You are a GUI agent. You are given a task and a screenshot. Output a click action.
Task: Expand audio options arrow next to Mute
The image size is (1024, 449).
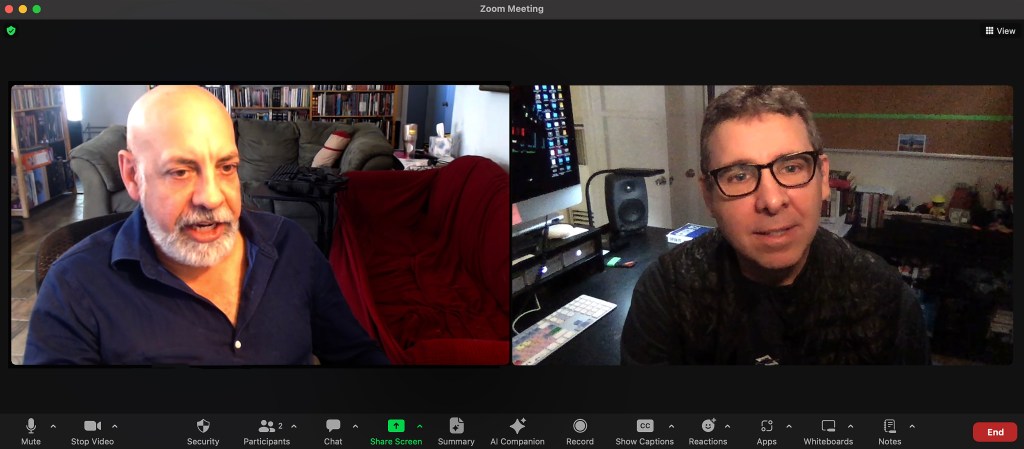(53, 426)
